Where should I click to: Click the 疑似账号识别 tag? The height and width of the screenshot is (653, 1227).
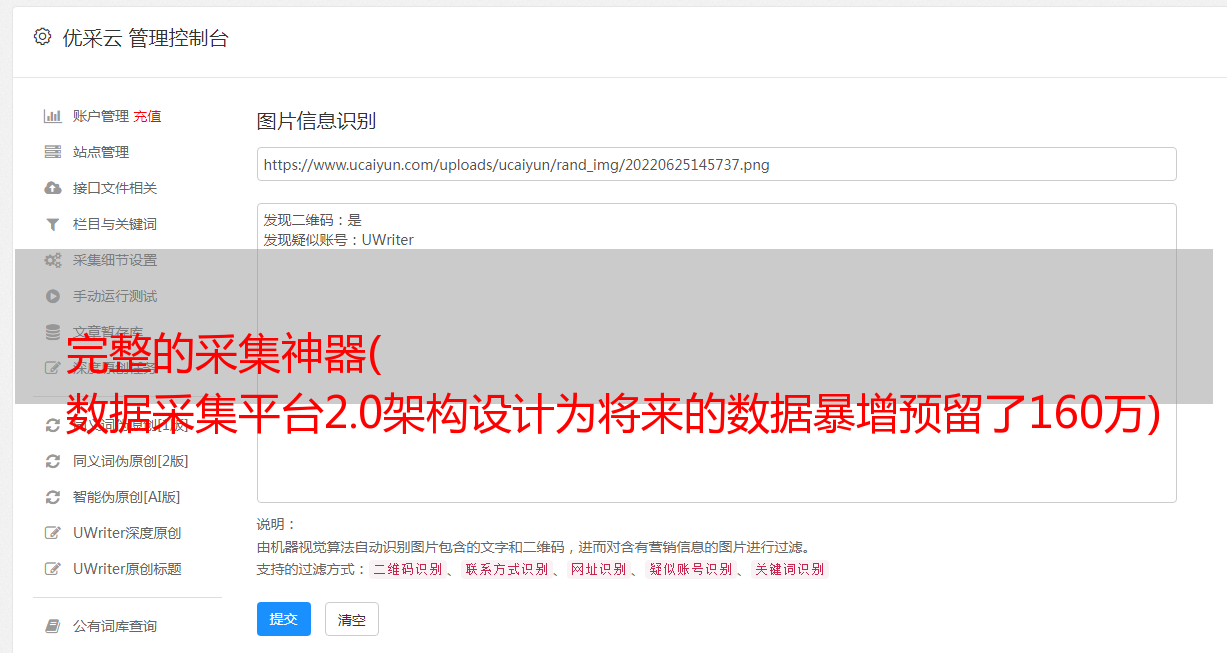[x=691, y=569]
